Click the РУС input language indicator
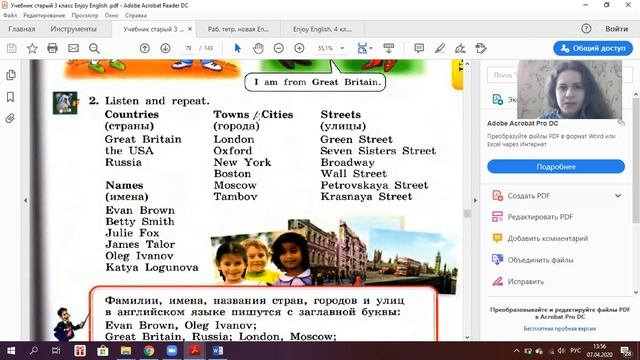The image size is (640, 360). tap(576, 351)
